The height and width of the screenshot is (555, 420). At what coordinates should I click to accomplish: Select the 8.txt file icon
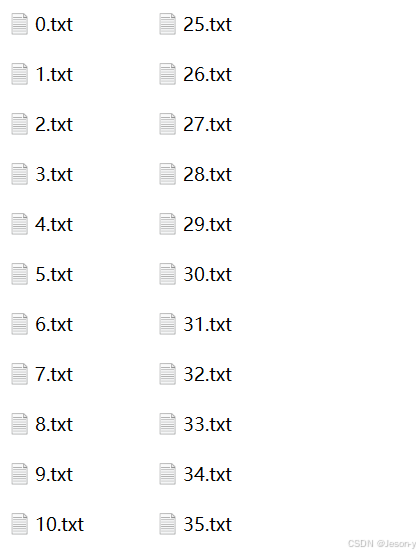[19, 424]
